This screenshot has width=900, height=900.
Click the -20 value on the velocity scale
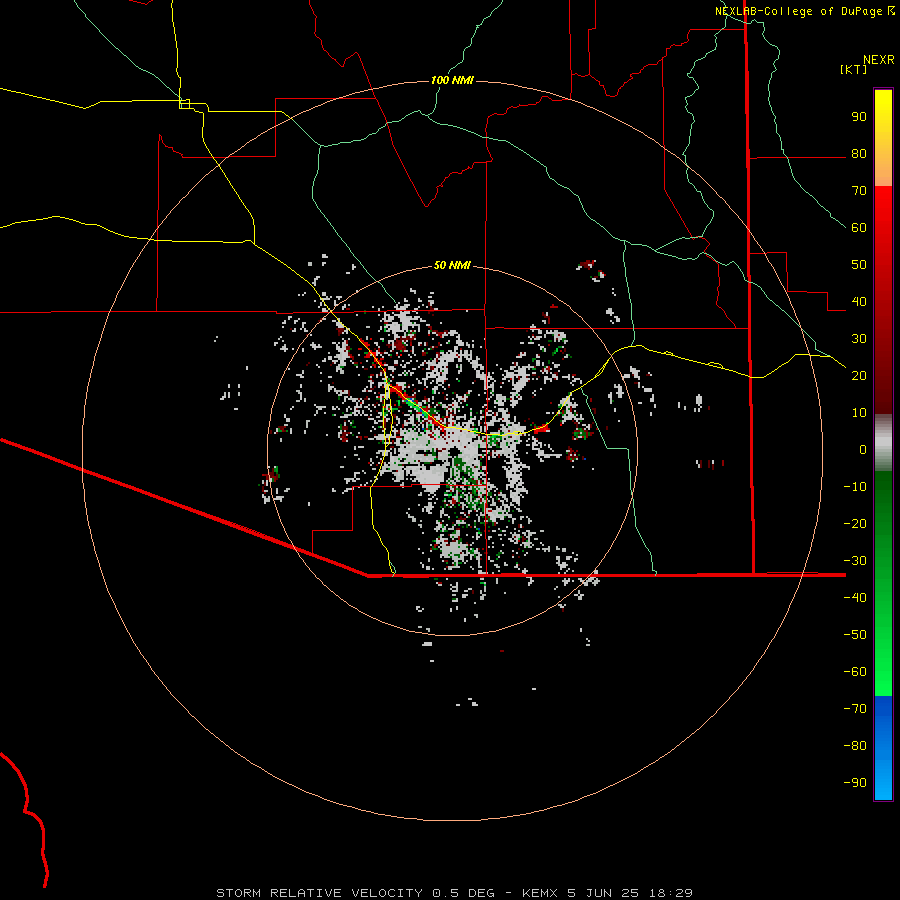[x=855, y=523]
